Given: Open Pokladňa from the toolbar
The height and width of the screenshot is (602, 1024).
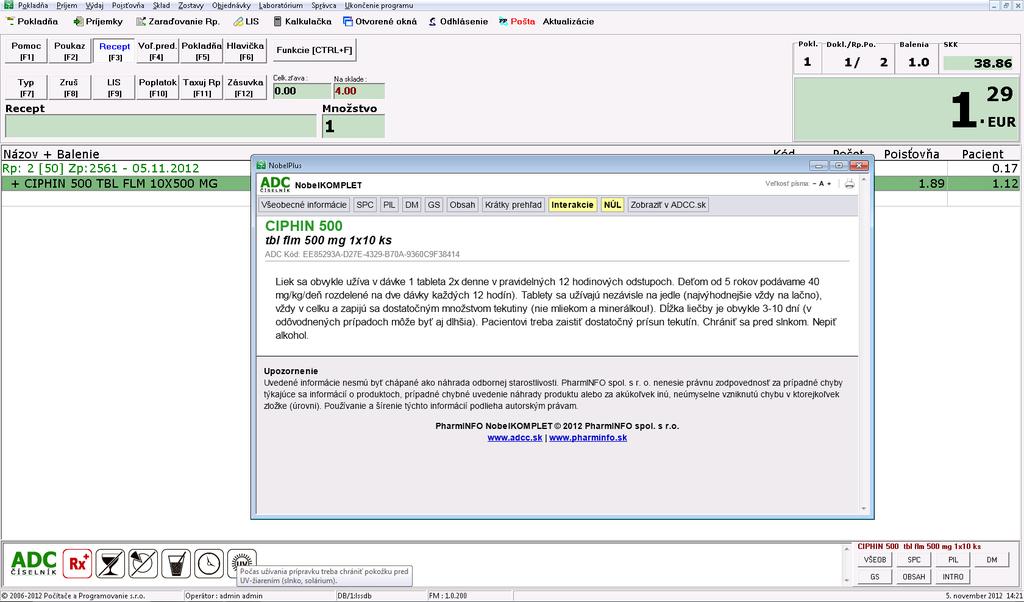Looking at the screenshot, I should [x=31, y=22].
